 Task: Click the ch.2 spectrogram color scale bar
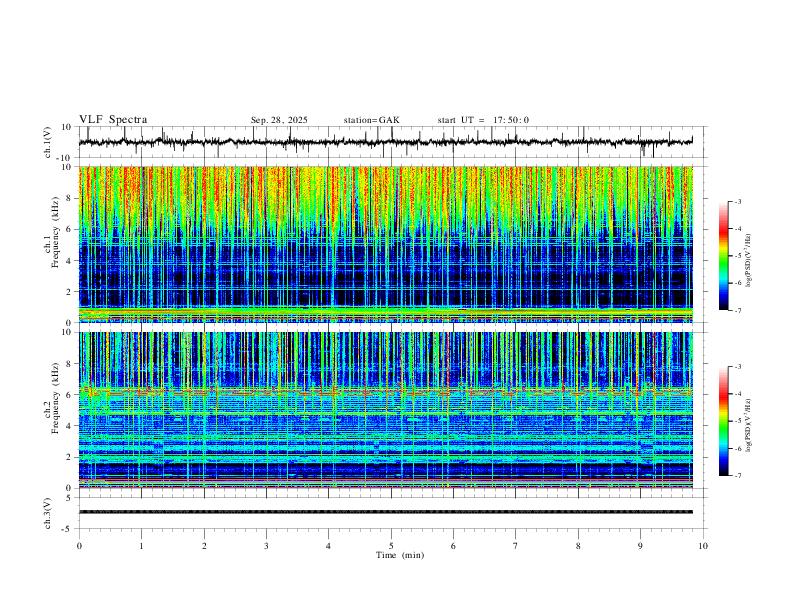pos(723,421)
